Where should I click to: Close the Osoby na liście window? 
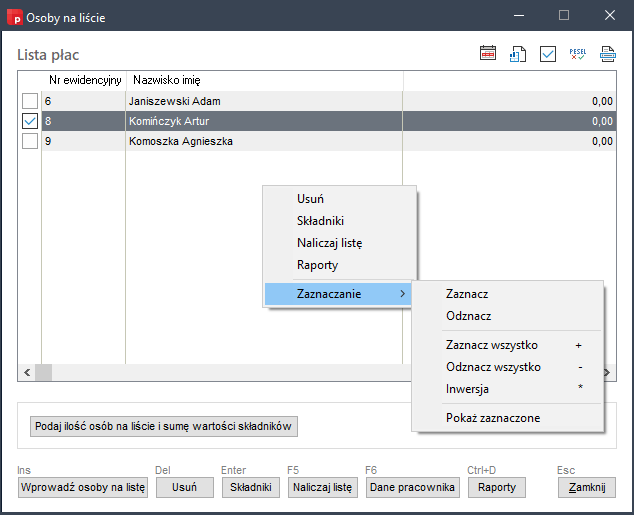[610, 15]
